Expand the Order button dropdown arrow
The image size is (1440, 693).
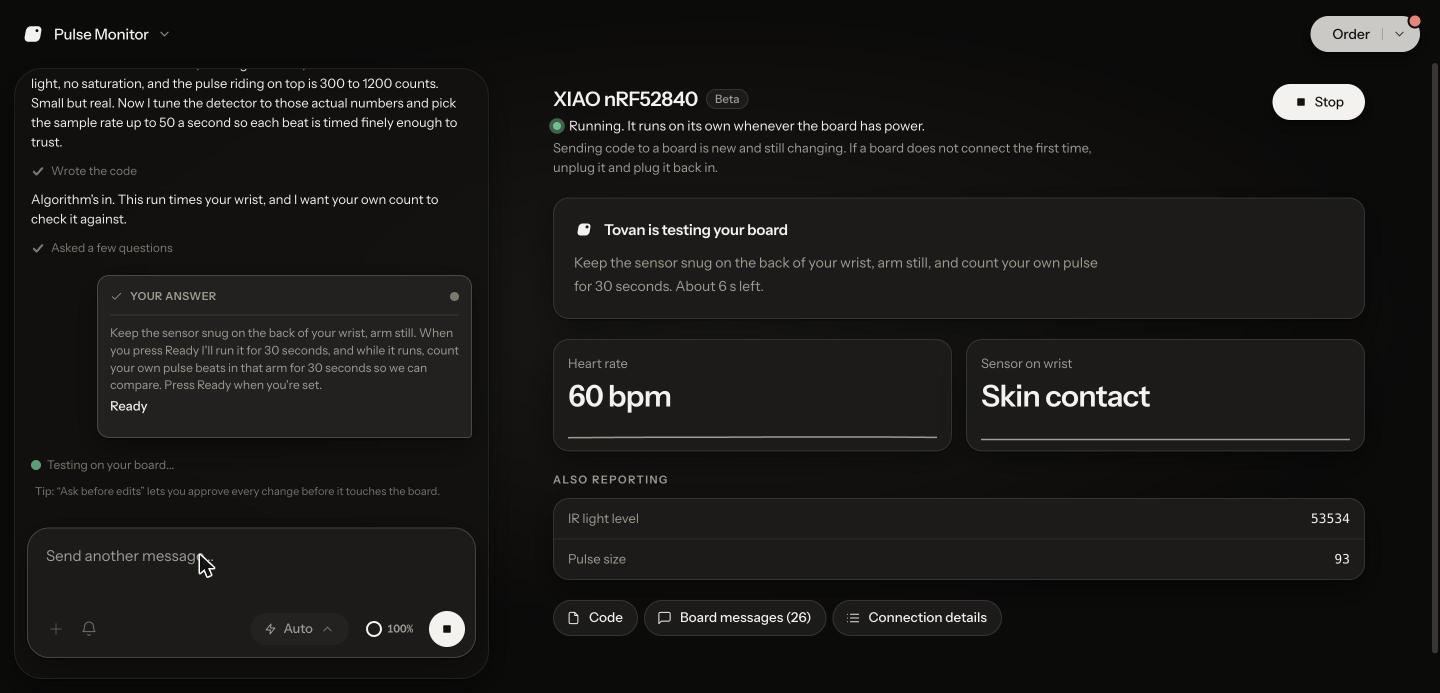point(1400,34)
